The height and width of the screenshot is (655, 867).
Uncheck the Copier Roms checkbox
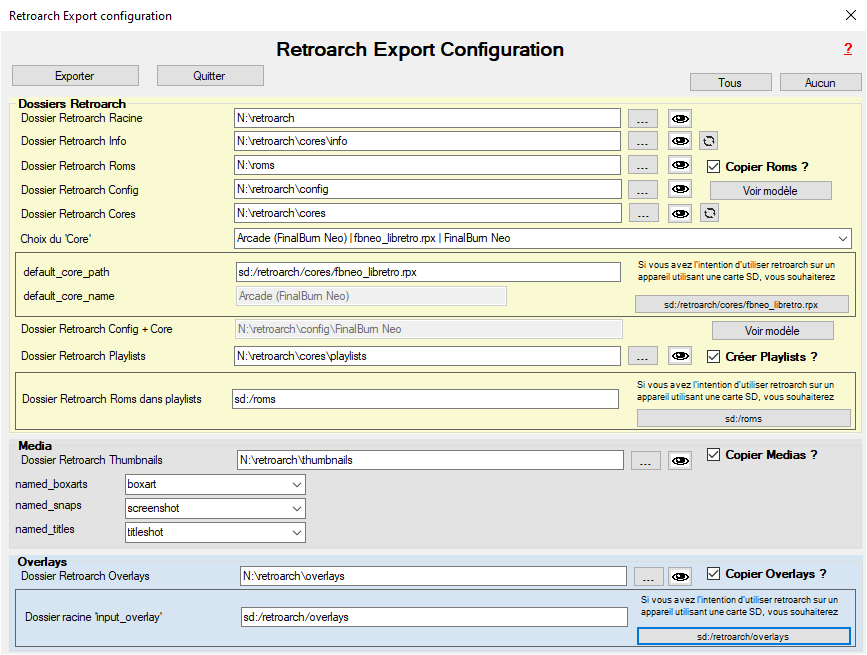[x=714, y=167]
